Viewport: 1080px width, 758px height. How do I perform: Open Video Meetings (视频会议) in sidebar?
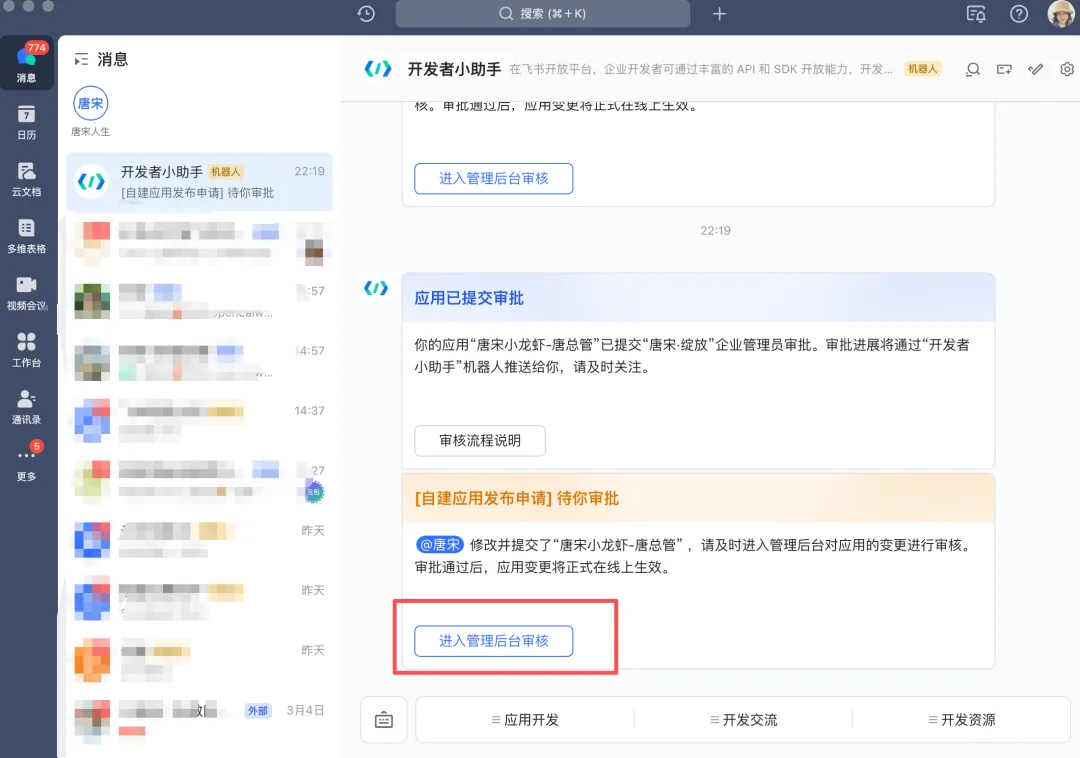27,293
